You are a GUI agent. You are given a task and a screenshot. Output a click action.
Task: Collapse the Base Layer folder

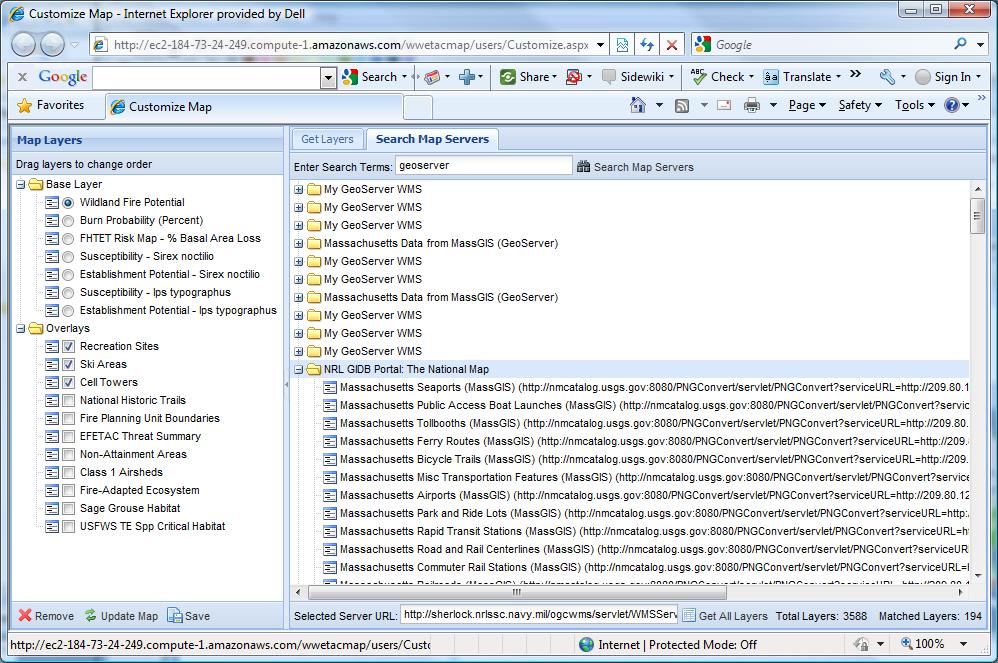20,185
